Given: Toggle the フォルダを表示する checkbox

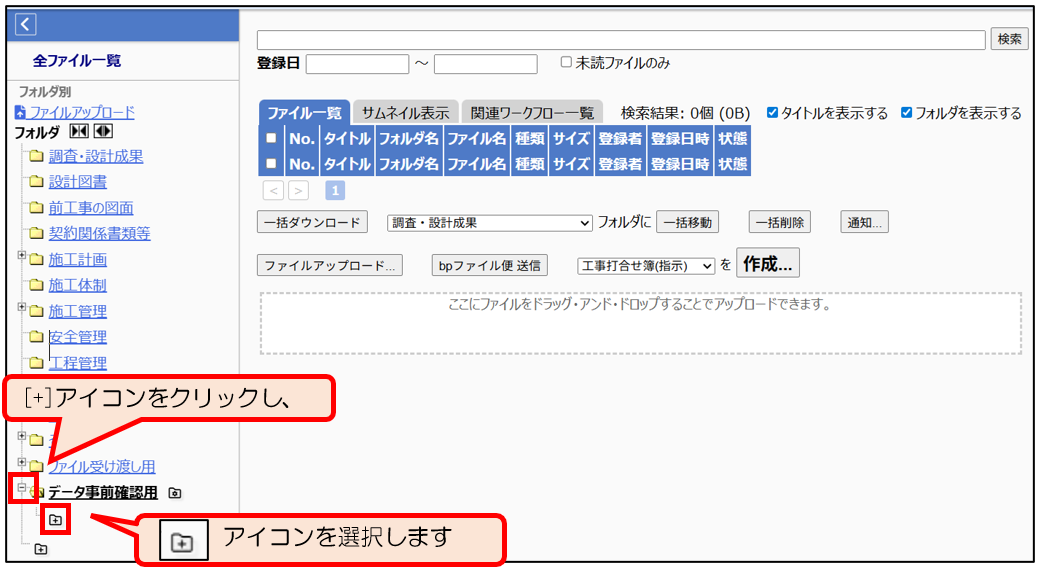Looking at the screenshot, I should [x=906, y=113].
